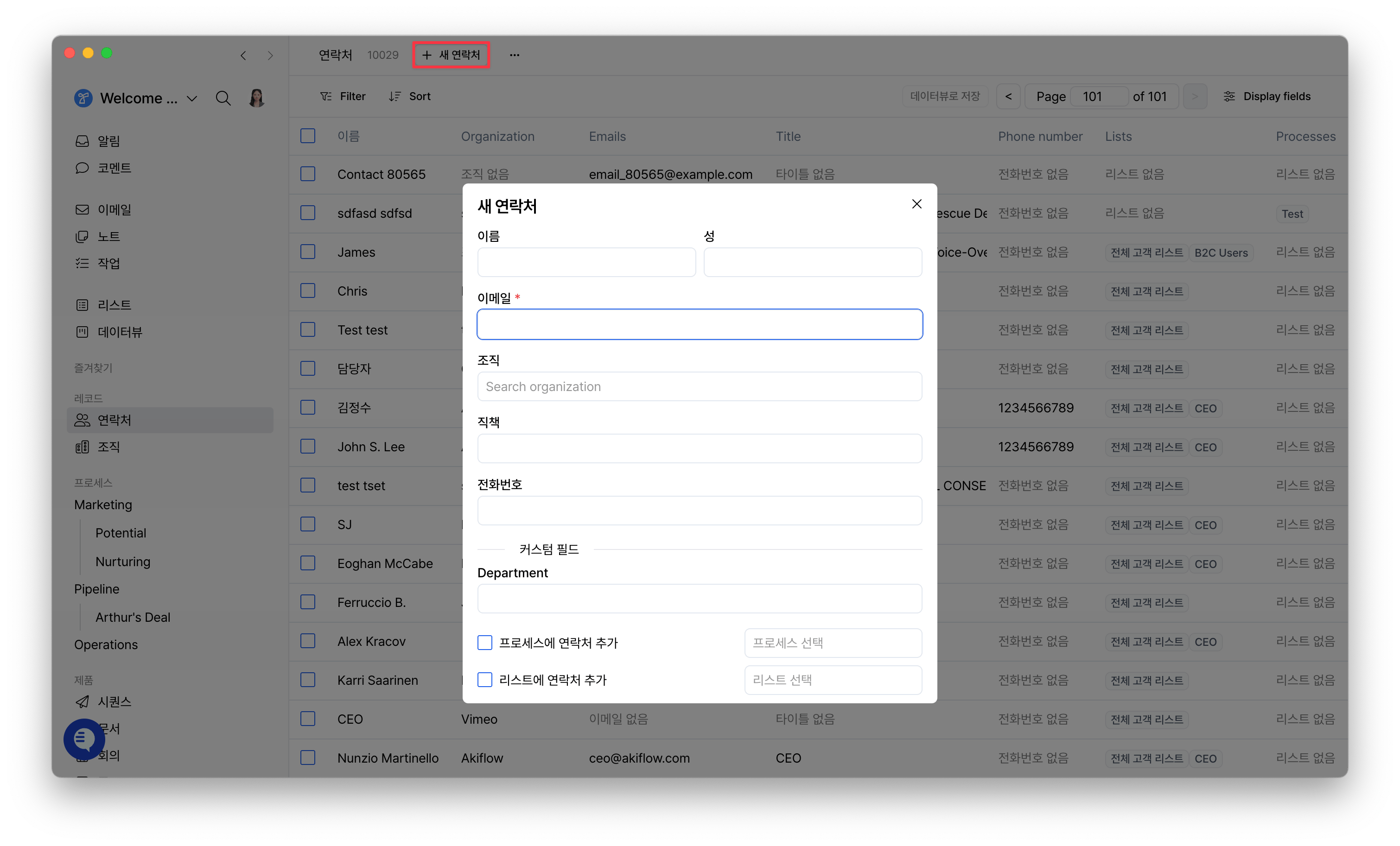This screenshot has width=1400, height=846.
Task: Toggle the select-all header checkbox
Action: pyautogui.click(x=307, y=136)
